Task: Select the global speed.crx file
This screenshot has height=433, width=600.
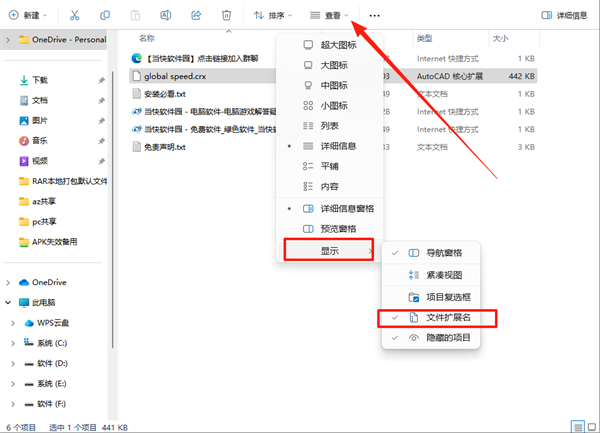Action: pyautogui.click(x=175, y=75)
